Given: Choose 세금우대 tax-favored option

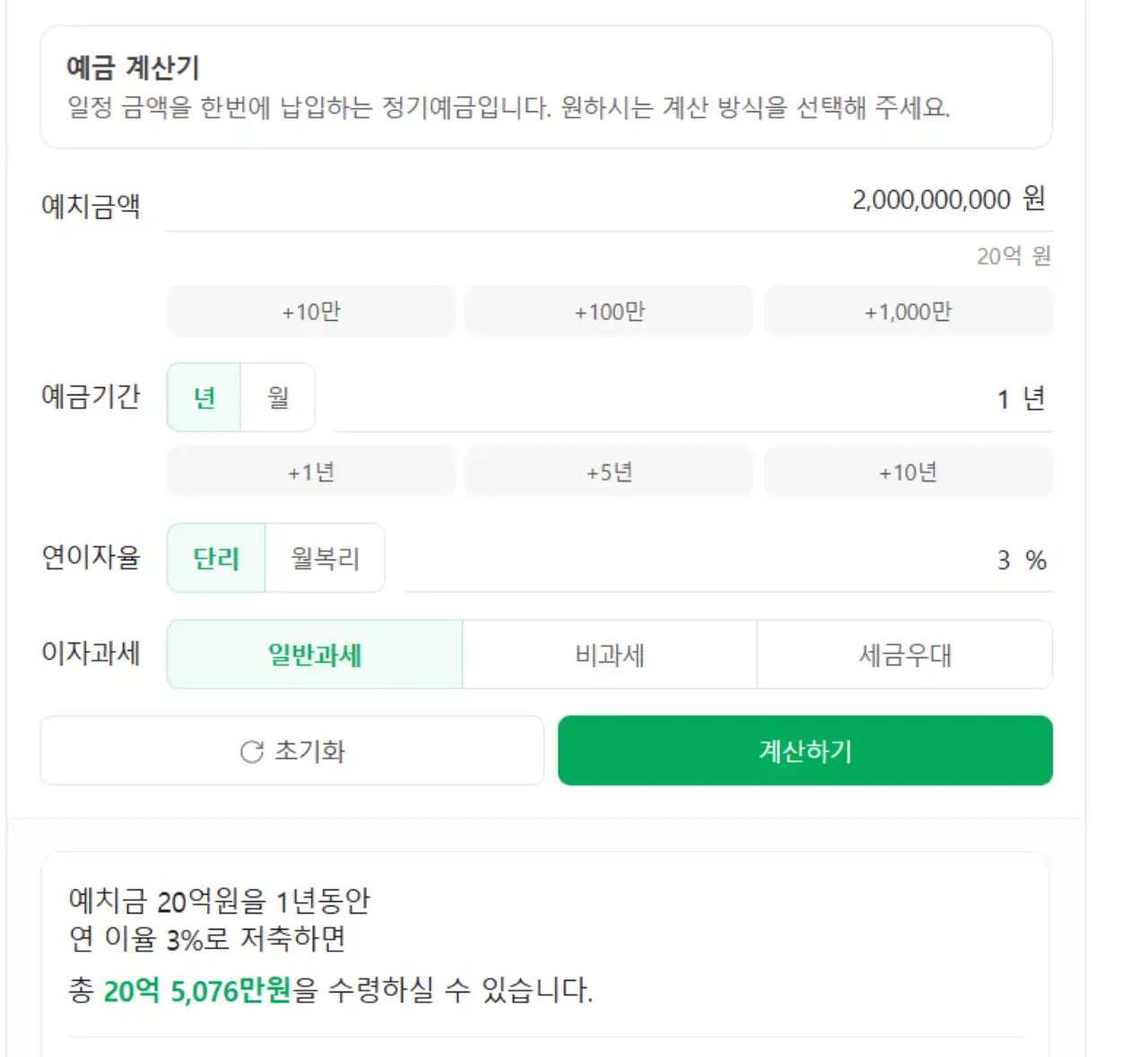Looking at the screenshot, I should click(x=906, y=654).
